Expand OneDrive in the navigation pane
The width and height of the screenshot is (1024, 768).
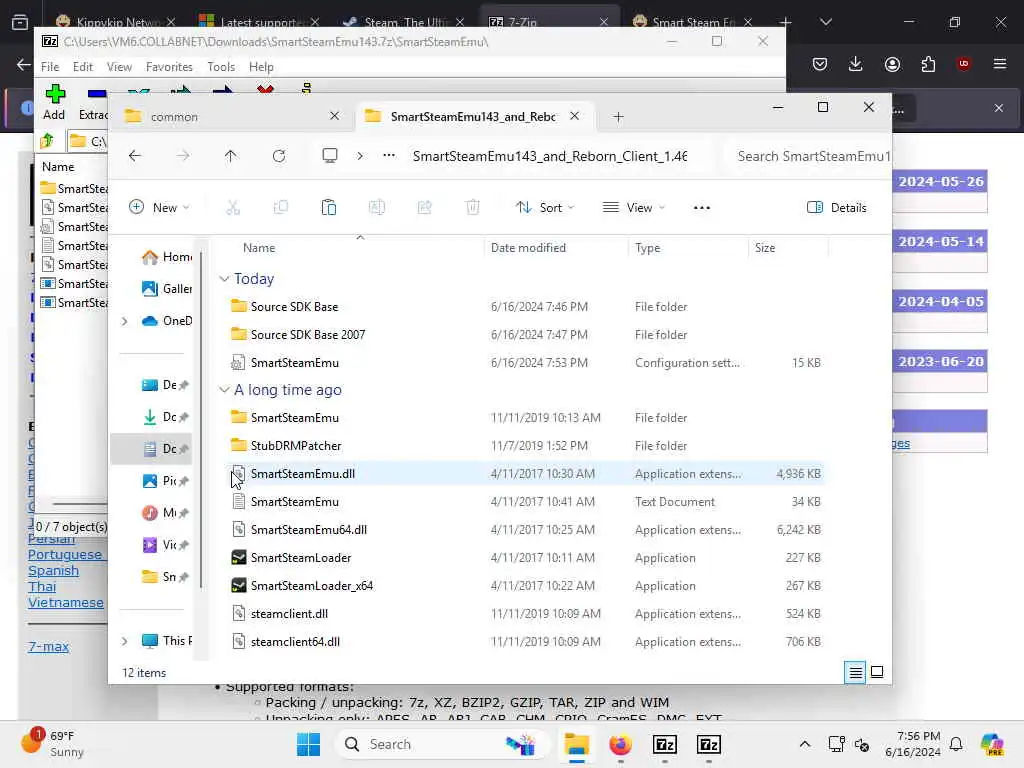click(125, 321)
